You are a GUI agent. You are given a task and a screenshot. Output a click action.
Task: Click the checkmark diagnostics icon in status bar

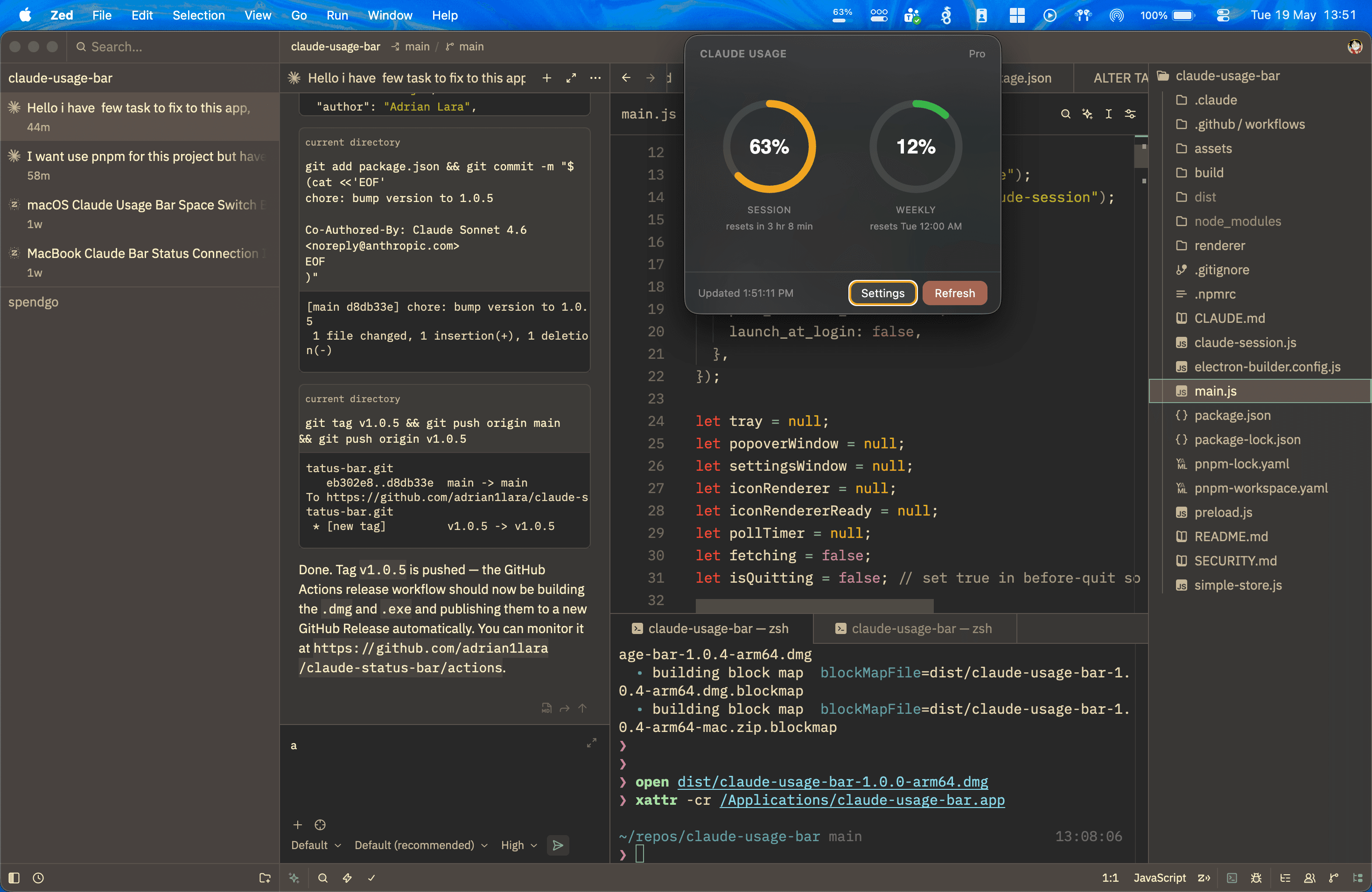[371, 878]
